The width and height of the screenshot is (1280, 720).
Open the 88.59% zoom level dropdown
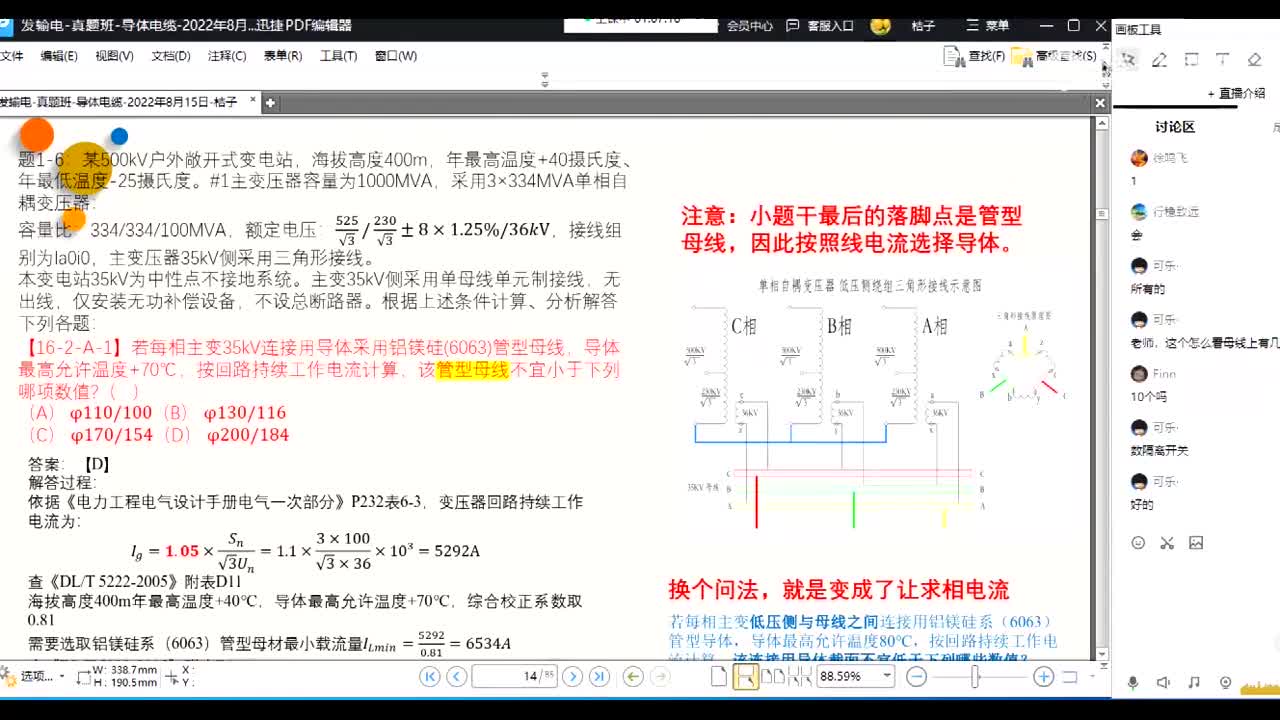pyautogui.click(x=886, y=677)
